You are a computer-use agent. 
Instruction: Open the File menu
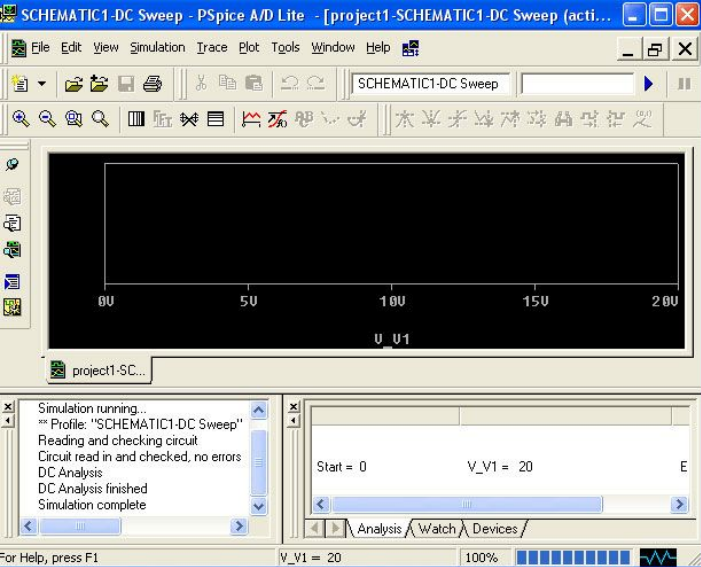[40, 47]
